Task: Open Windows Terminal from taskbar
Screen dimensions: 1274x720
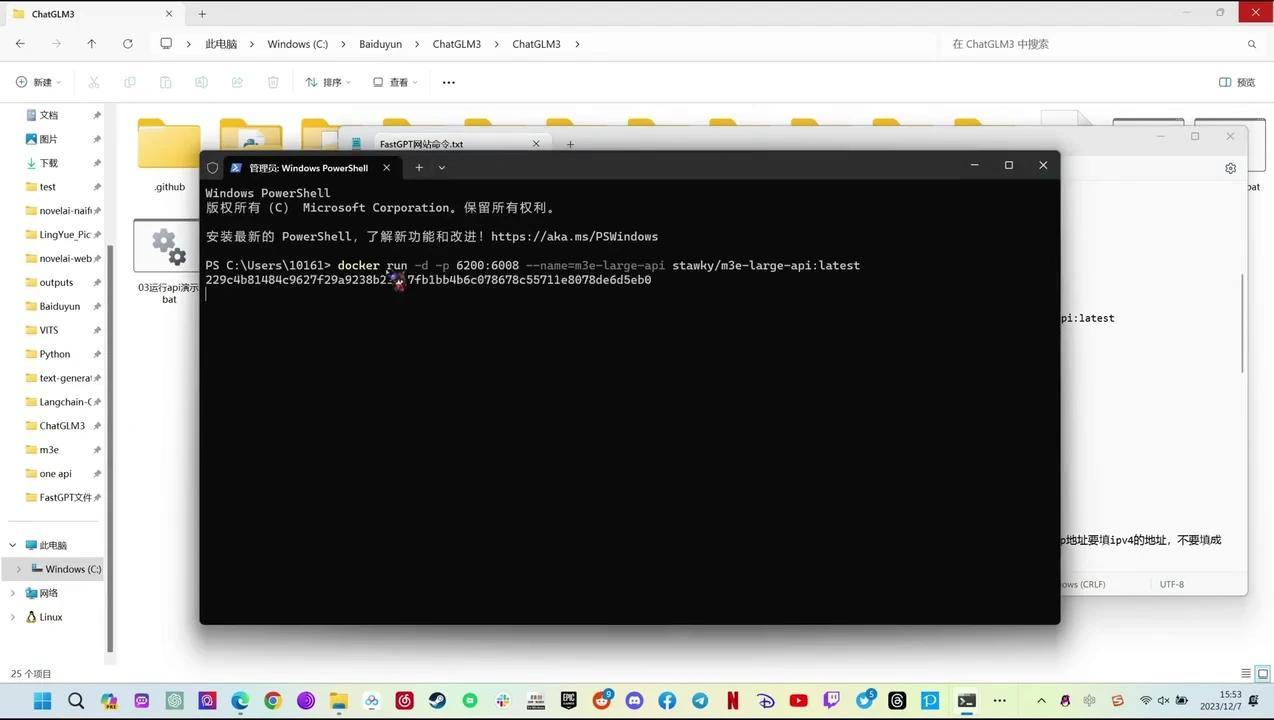Action: pyautogui.click(x=966, y=701)
